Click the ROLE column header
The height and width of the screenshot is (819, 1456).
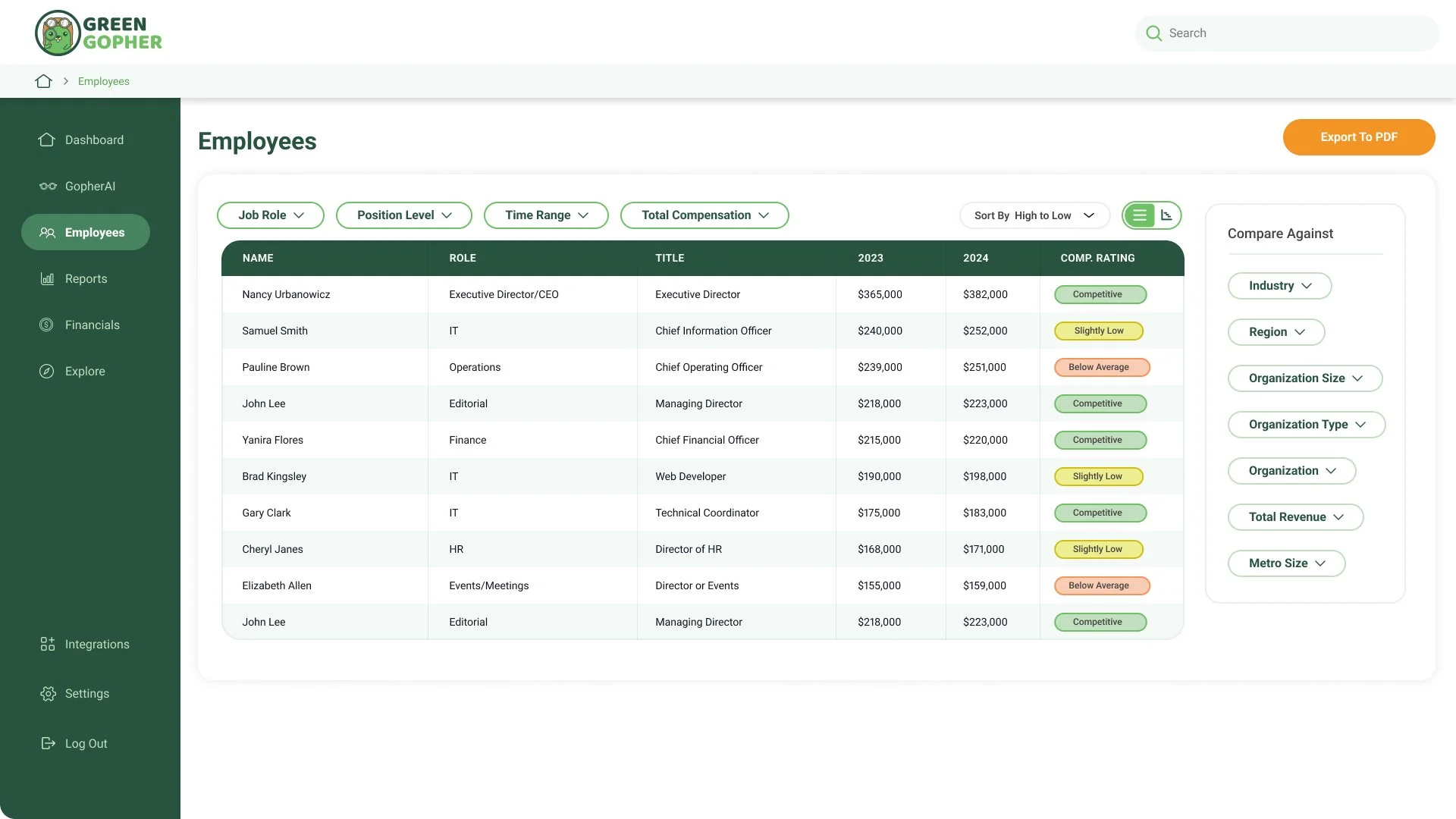463,259
